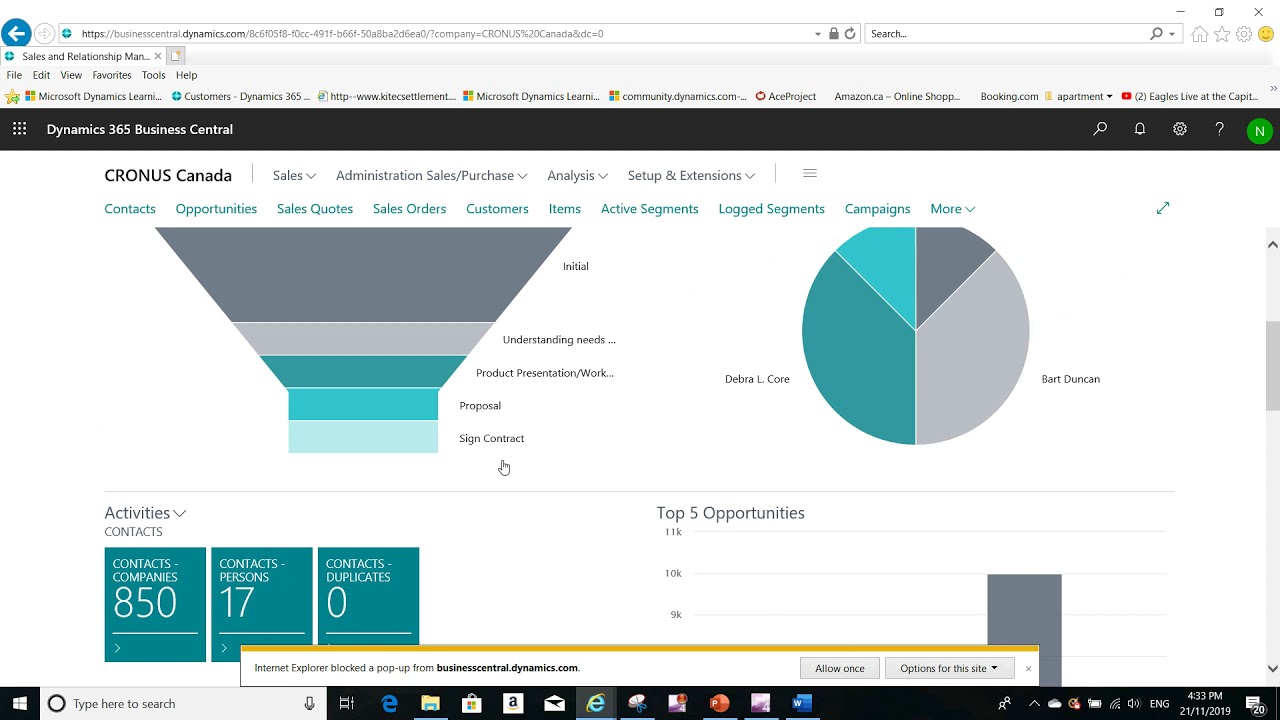Open the browser Tools menu
1280x720 pixels.
pyautogui.click(x=153, y=75)
